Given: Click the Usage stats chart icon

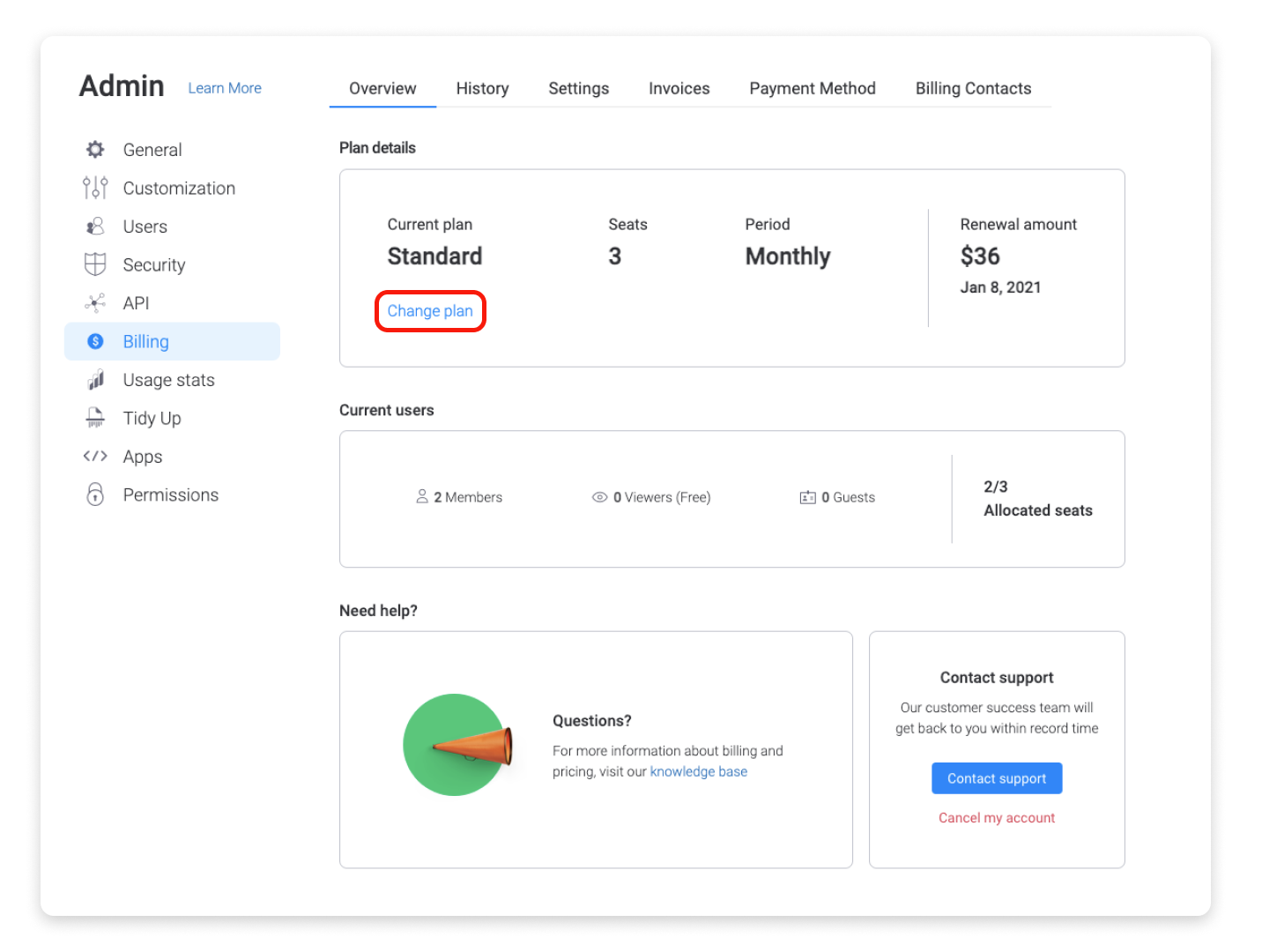Looking at the screenshot, I should point(95,380).
